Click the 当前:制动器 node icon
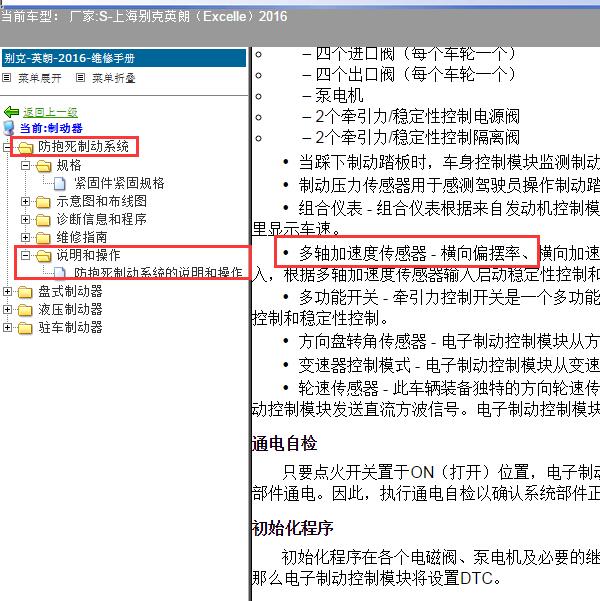Viewport: 600px width, 601px height. coord(9,128)
